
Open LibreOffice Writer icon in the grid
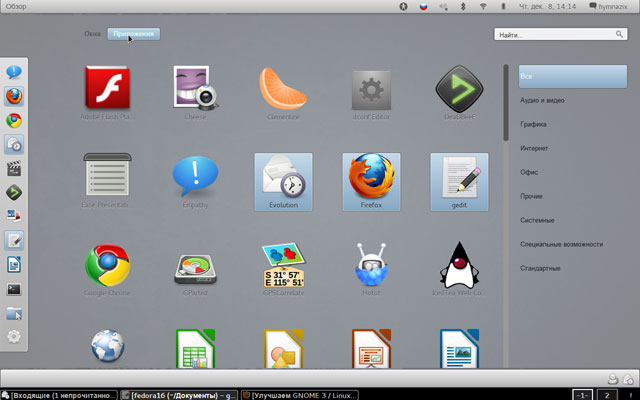459,348
